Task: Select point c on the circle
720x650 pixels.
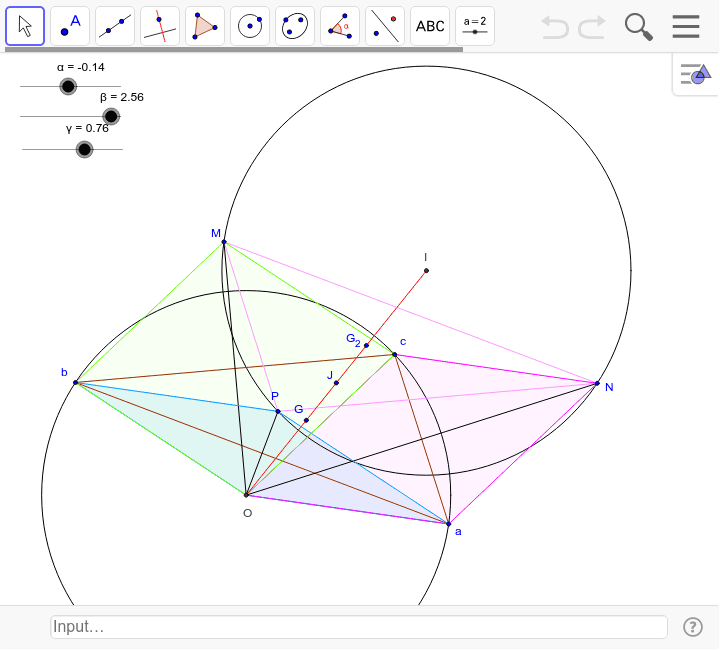Action: point(394,354)
